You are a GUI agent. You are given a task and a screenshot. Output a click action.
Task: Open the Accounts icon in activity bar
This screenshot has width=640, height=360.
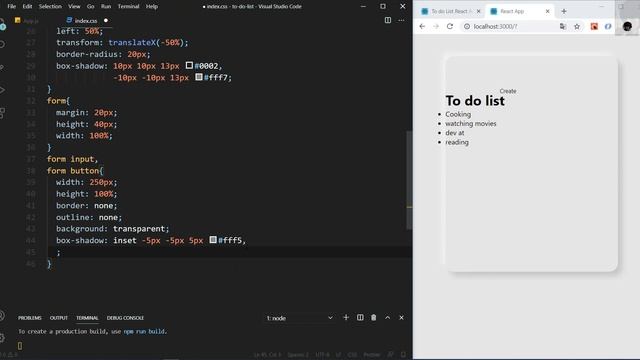(2, 316)
